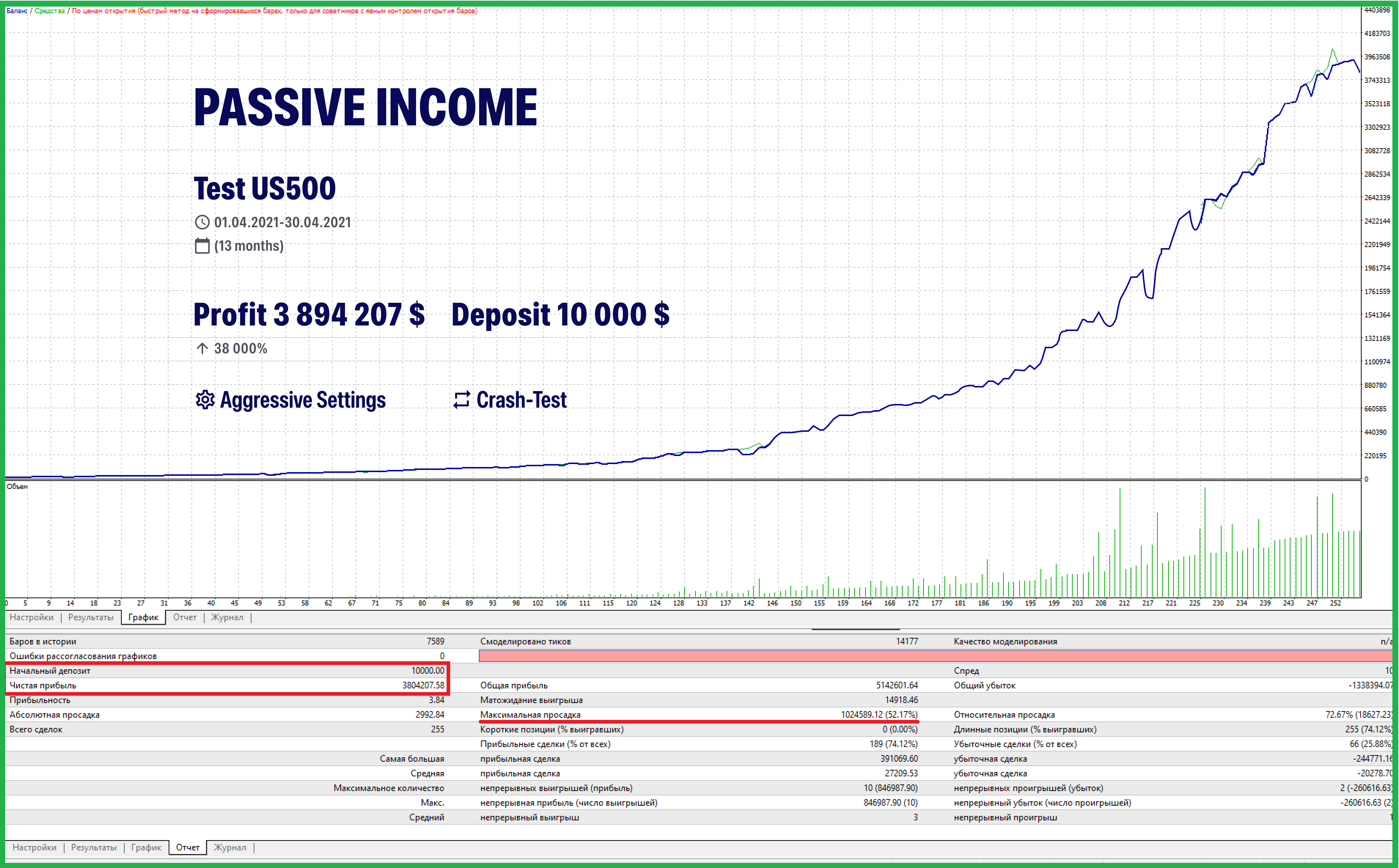Click the Средства legend label
The width and height of the screenshot is (1399, 868).
coord(49,10)
